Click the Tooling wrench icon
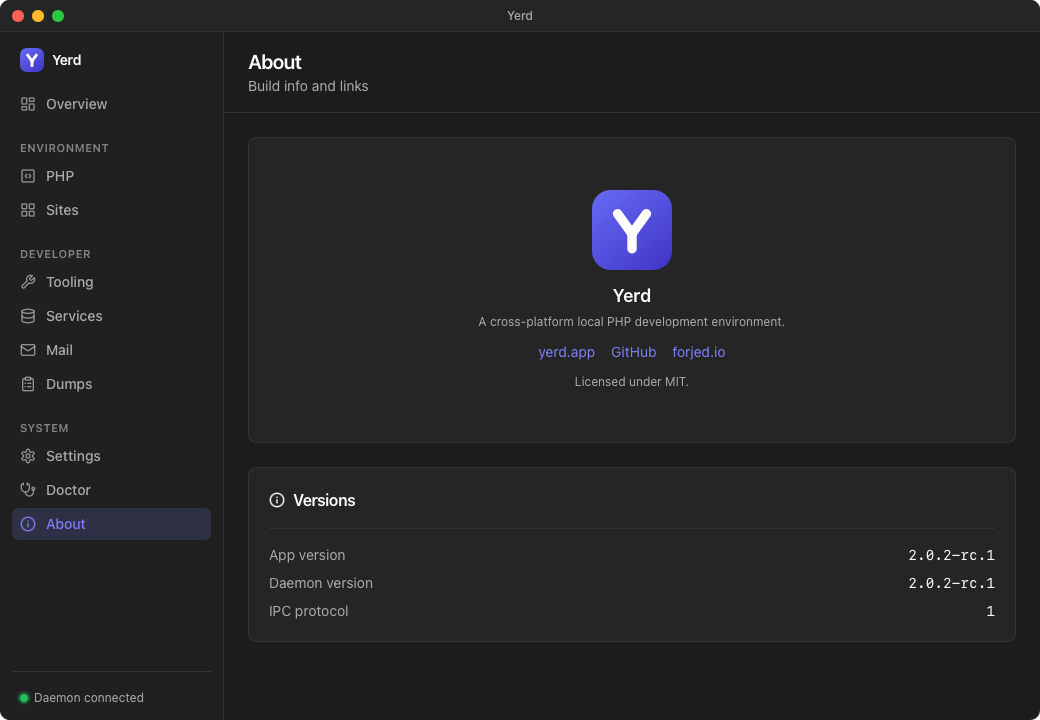Screen dimensions: 1040x720 coord(28,282)
